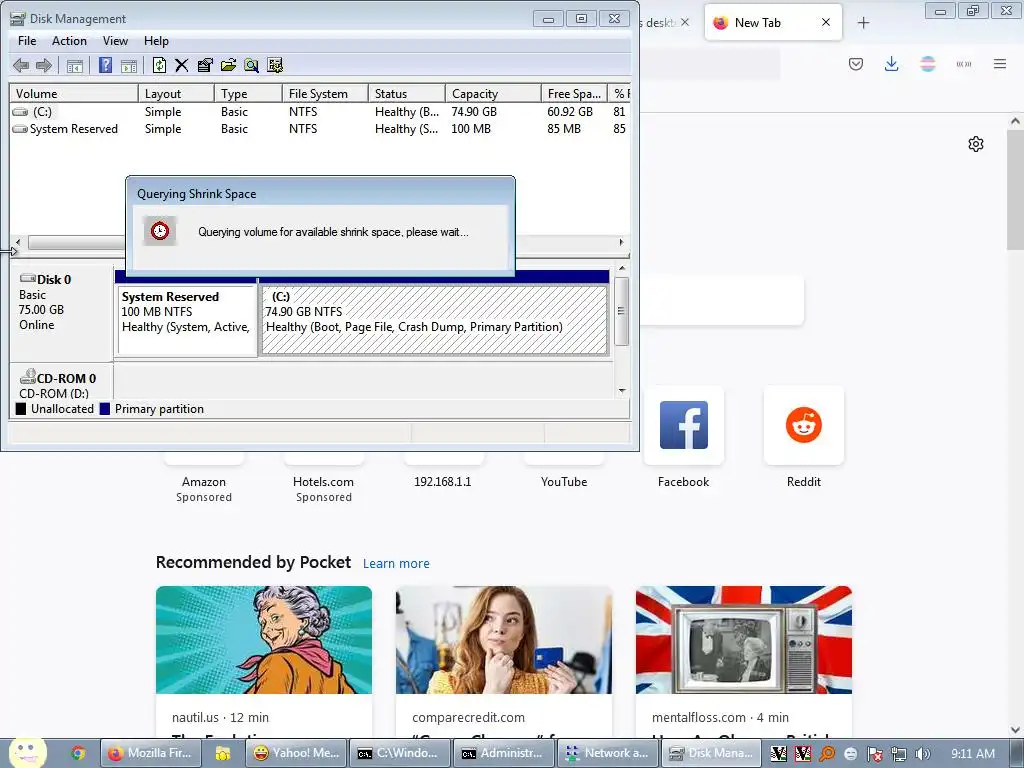Viewport: 1024px width, 768px height.
Task: Switch to Yahoo! Messenger taskbar button
Action: tap(297, 754)
